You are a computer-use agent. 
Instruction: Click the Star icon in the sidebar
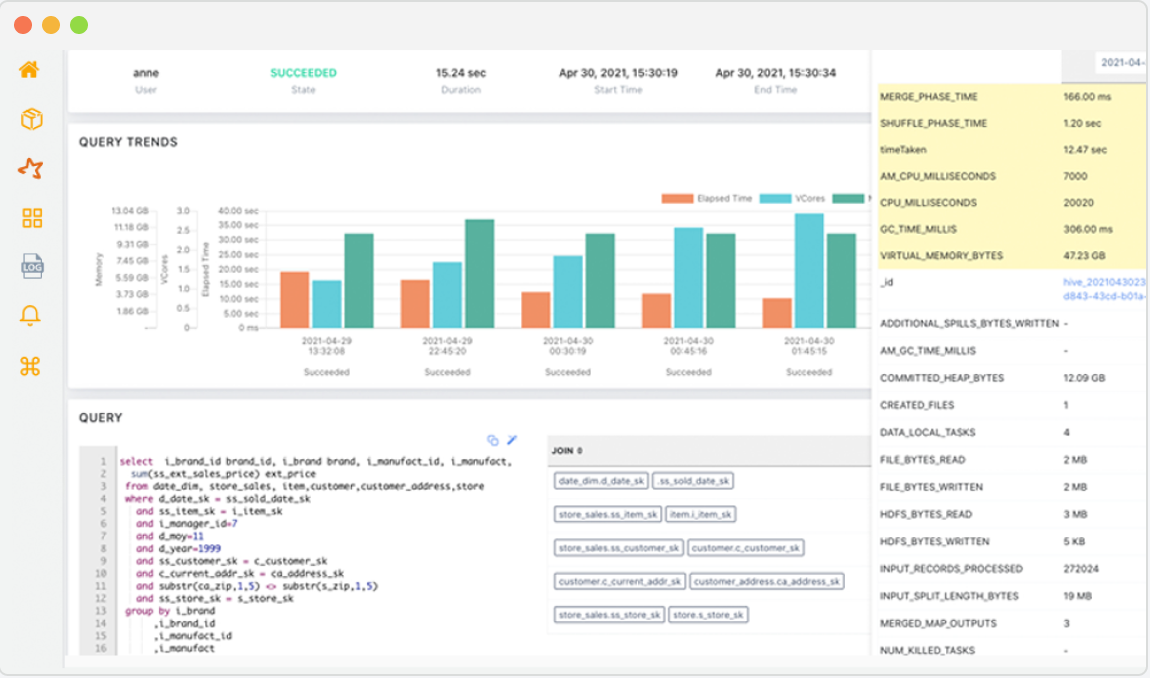[x=28, y=168]
